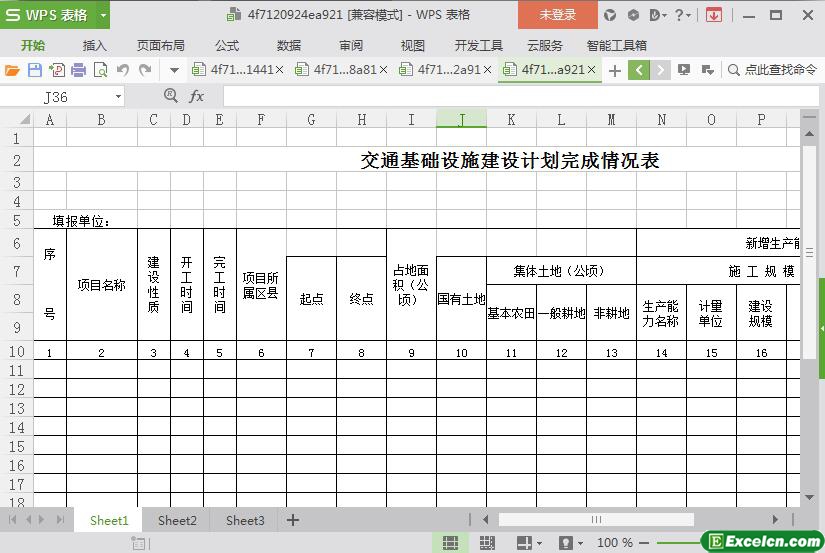Add a new document tab with plus
The width and height of the screenshot is (825, 553).
coord(615,70)
